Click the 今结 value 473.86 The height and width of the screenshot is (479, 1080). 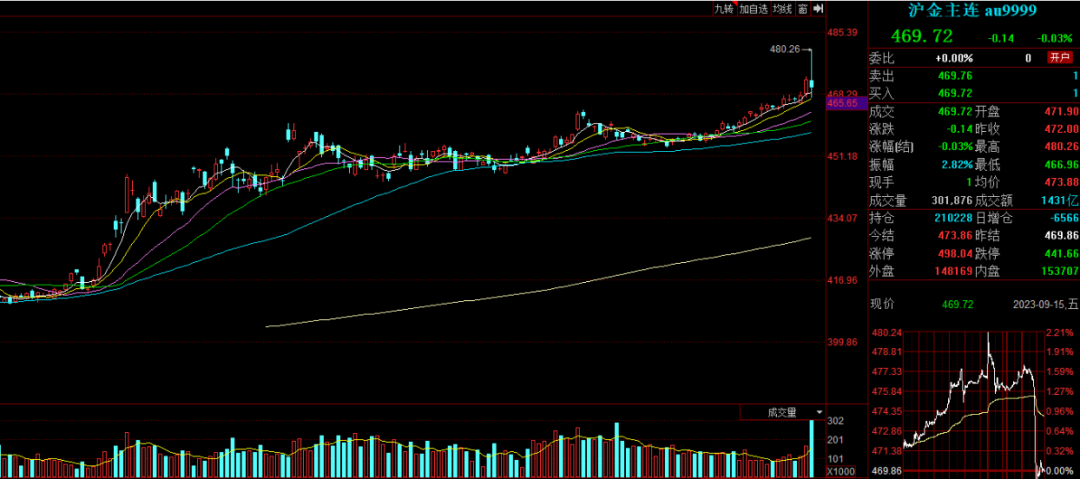(x=955, y=236)
